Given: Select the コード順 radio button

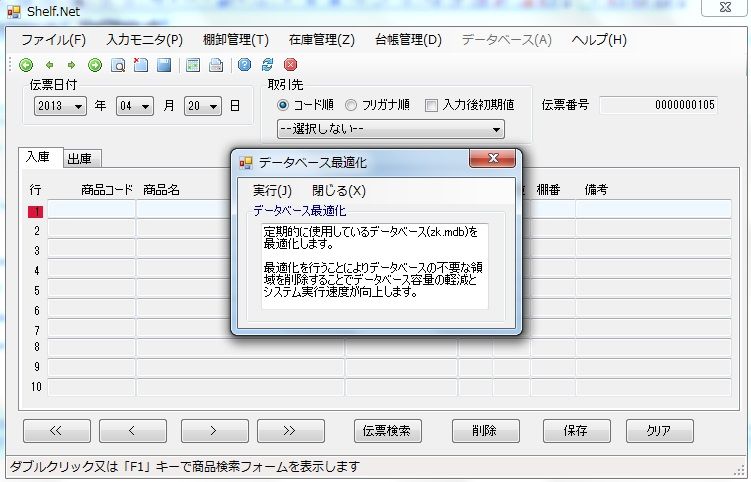Looking at the screenshot, I should 283,104.
